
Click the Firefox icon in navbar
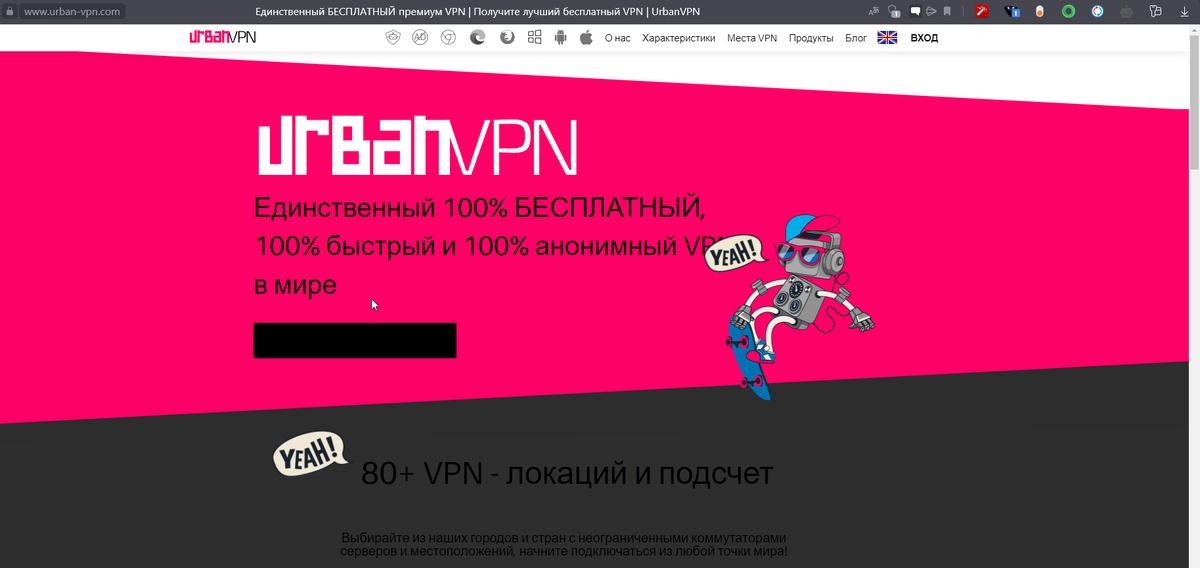[507, 38]
